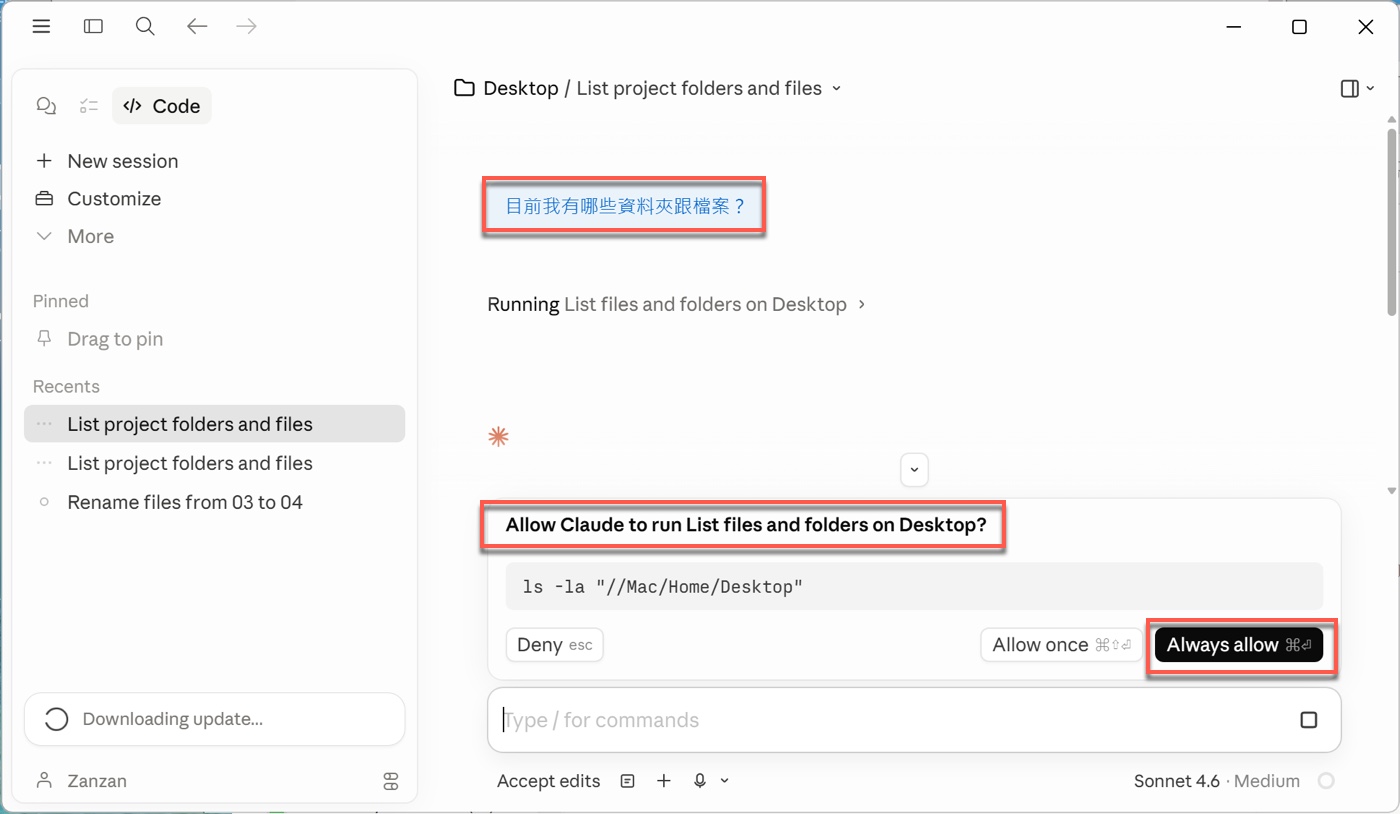Switch to the Code tab
The width and height of the screenshot is (1400, 814).
pos(162,106)
